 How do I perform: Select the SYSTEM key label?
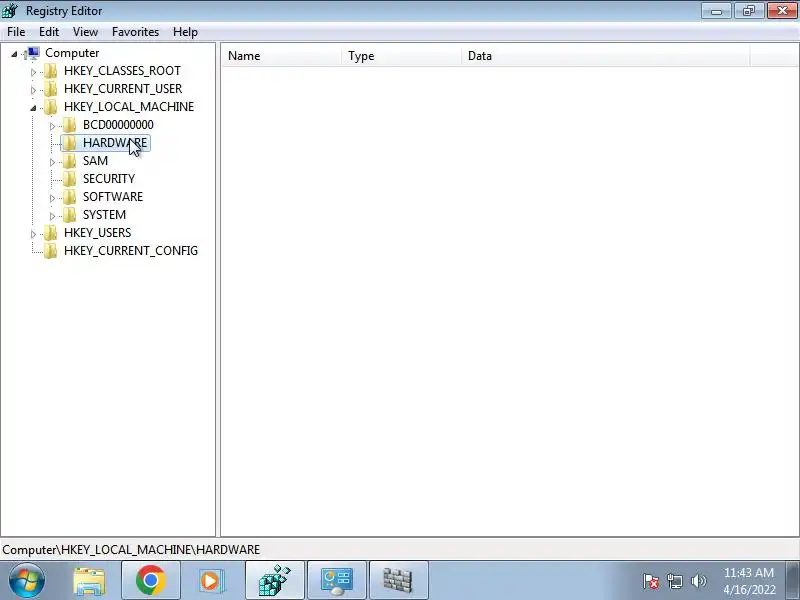(105, 215)
